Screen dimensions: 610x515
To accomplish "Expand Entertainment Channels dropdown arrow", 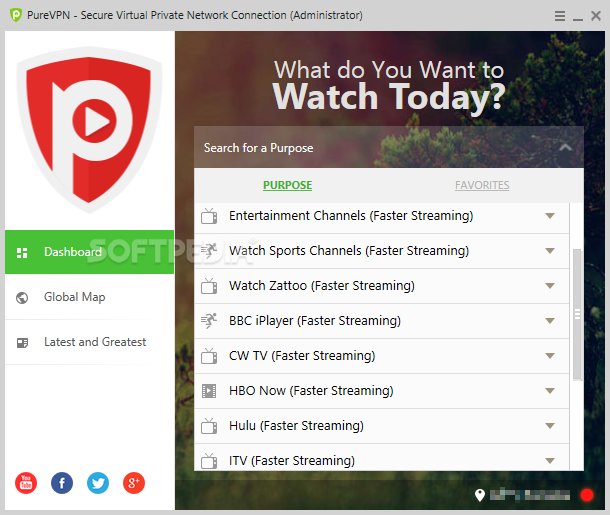I will tap(550, 216).
